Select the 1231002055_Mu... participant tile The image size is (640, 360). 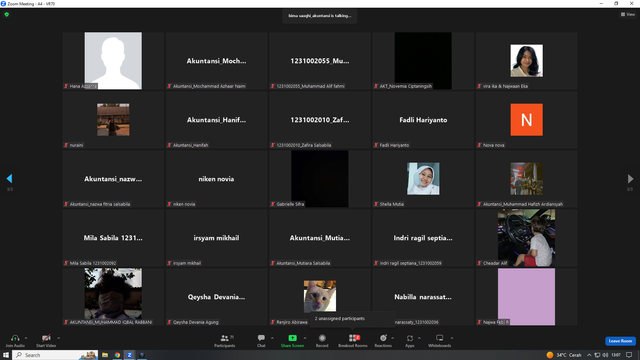(320, 61)
